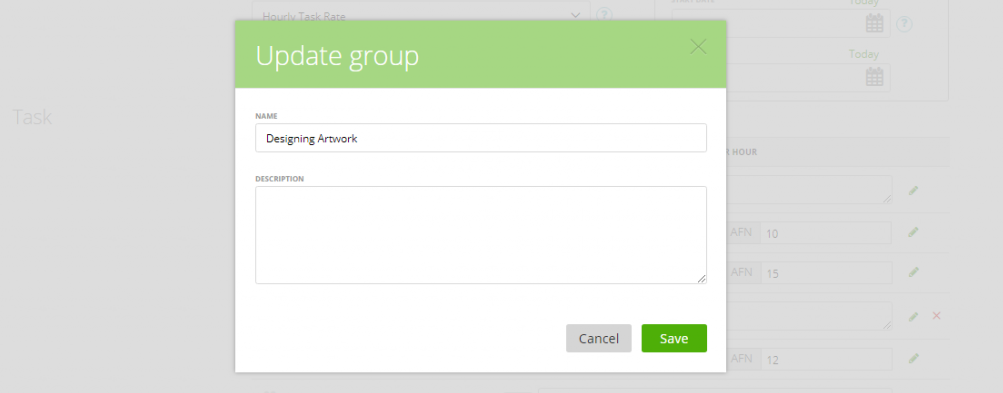Click the hourly rate field showing 12

tap(826, 359)
